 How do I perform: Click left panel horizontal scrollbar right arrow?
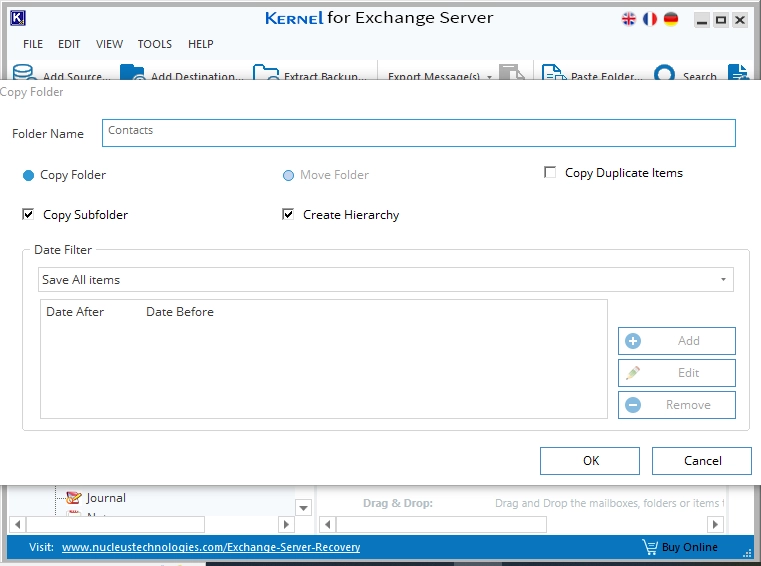point(286,524)
